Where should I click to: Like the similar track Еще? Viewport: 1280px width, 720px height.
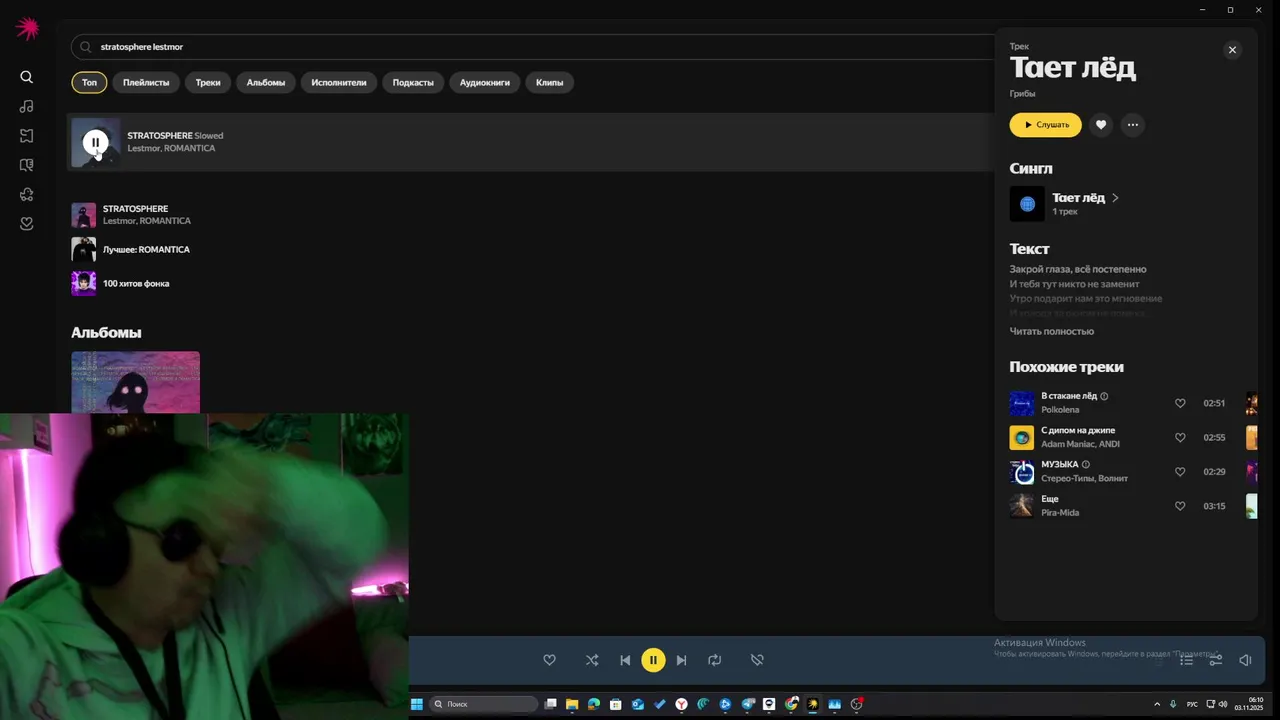point(1180,506)
